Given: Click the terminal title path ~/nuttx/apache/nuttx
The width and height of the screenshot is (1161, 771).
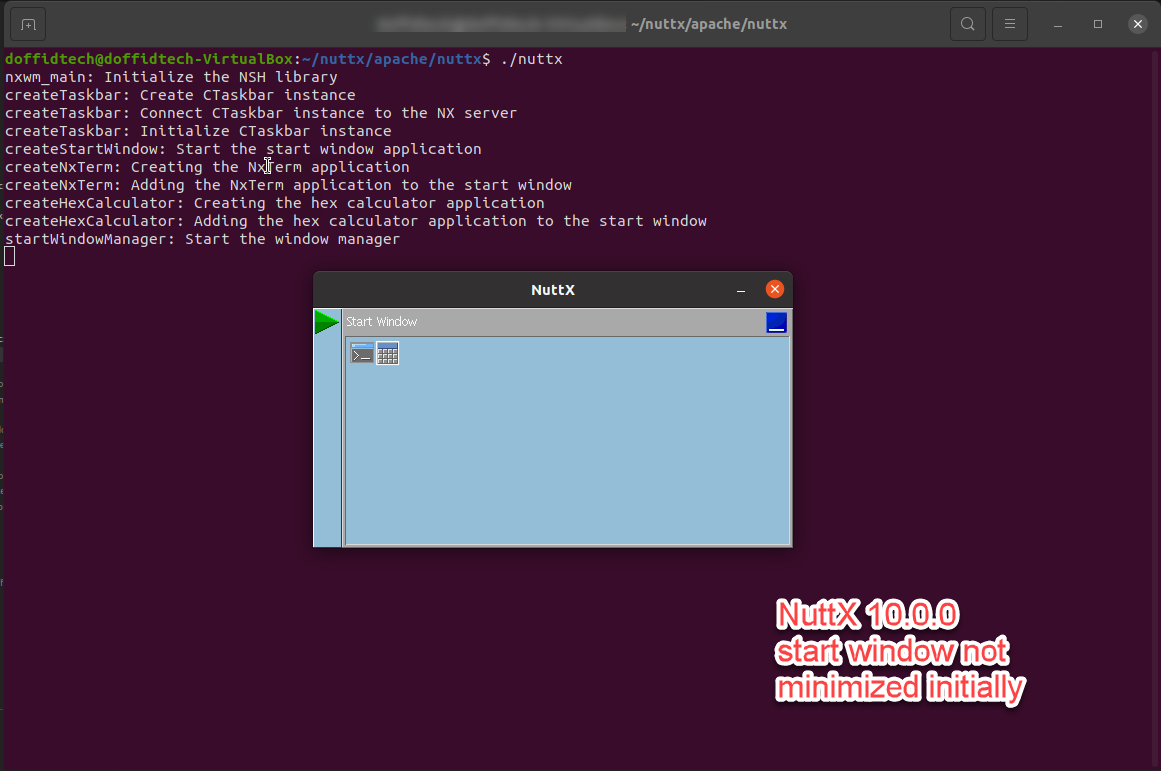Looking at the screenshot, I should click(x=709, y=24).
